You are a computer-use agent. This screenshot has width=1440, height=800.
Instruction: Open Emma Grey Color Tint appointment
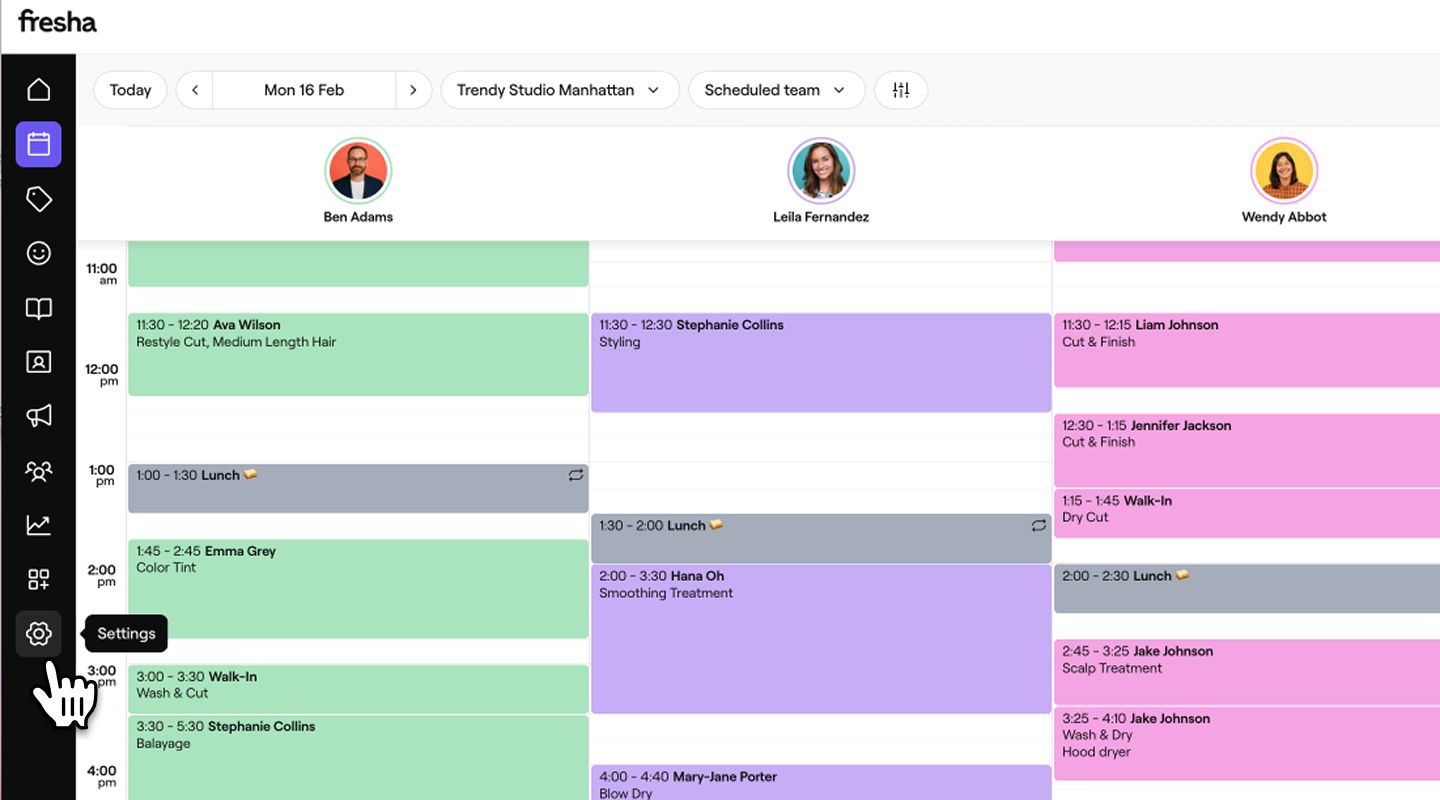(x=358, y=588)
